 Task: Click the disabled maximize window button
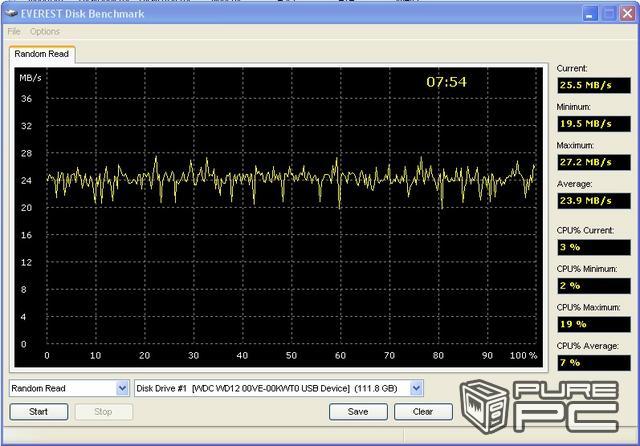tap(609, 14)
